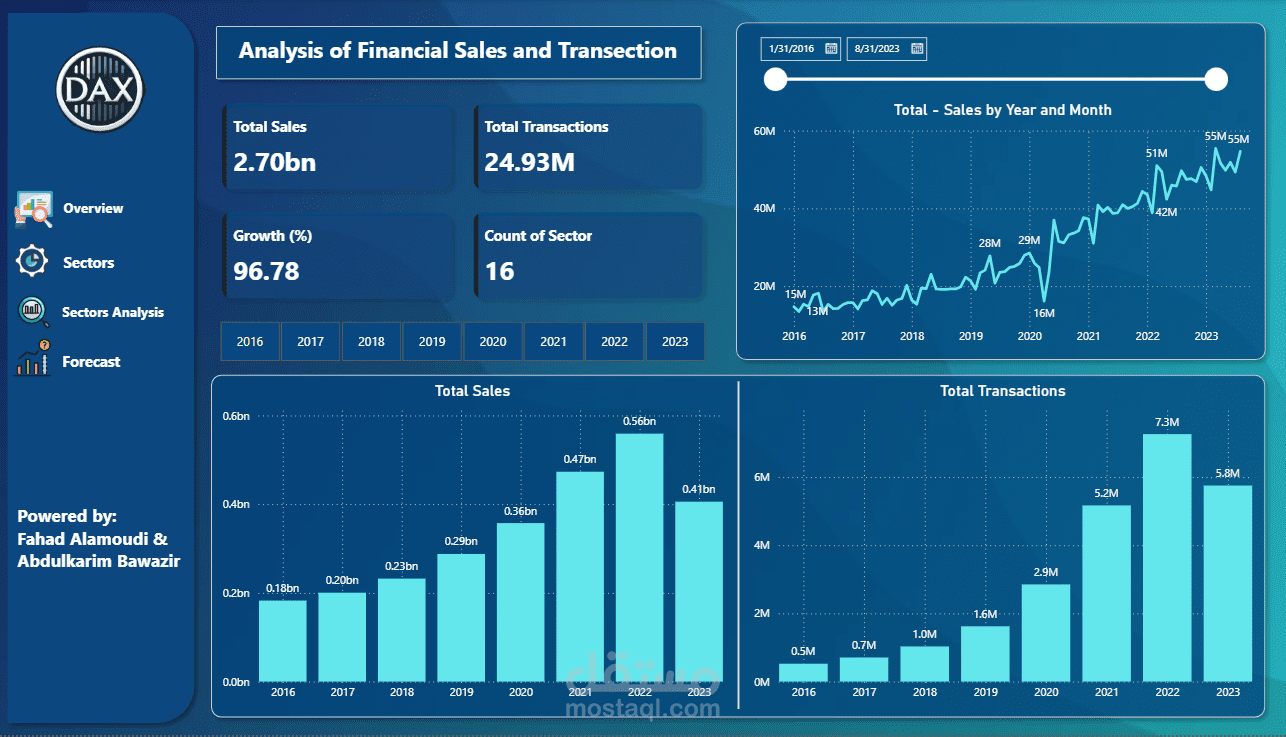Click the 2023 Total Sales bar

(x=698, y=592)
